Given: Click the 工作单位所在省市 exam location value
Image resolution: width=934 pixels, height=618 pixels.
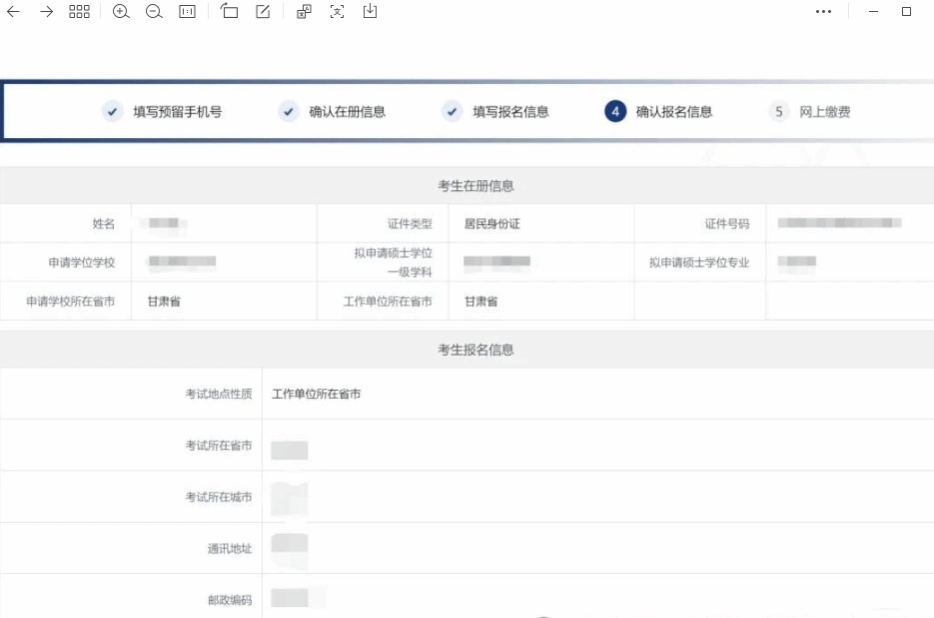Looking at the screenshot, I should click(316, 394).
